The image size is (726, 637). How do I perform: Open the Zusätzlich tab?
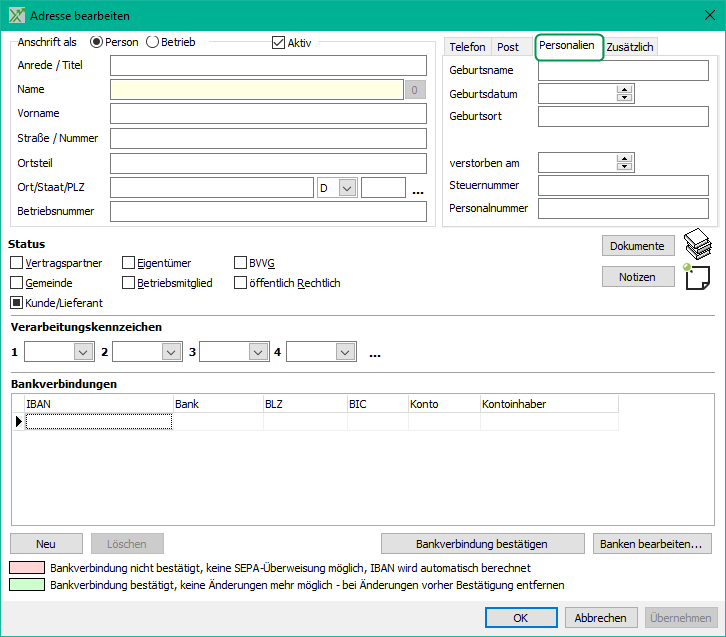coord(630,47)
